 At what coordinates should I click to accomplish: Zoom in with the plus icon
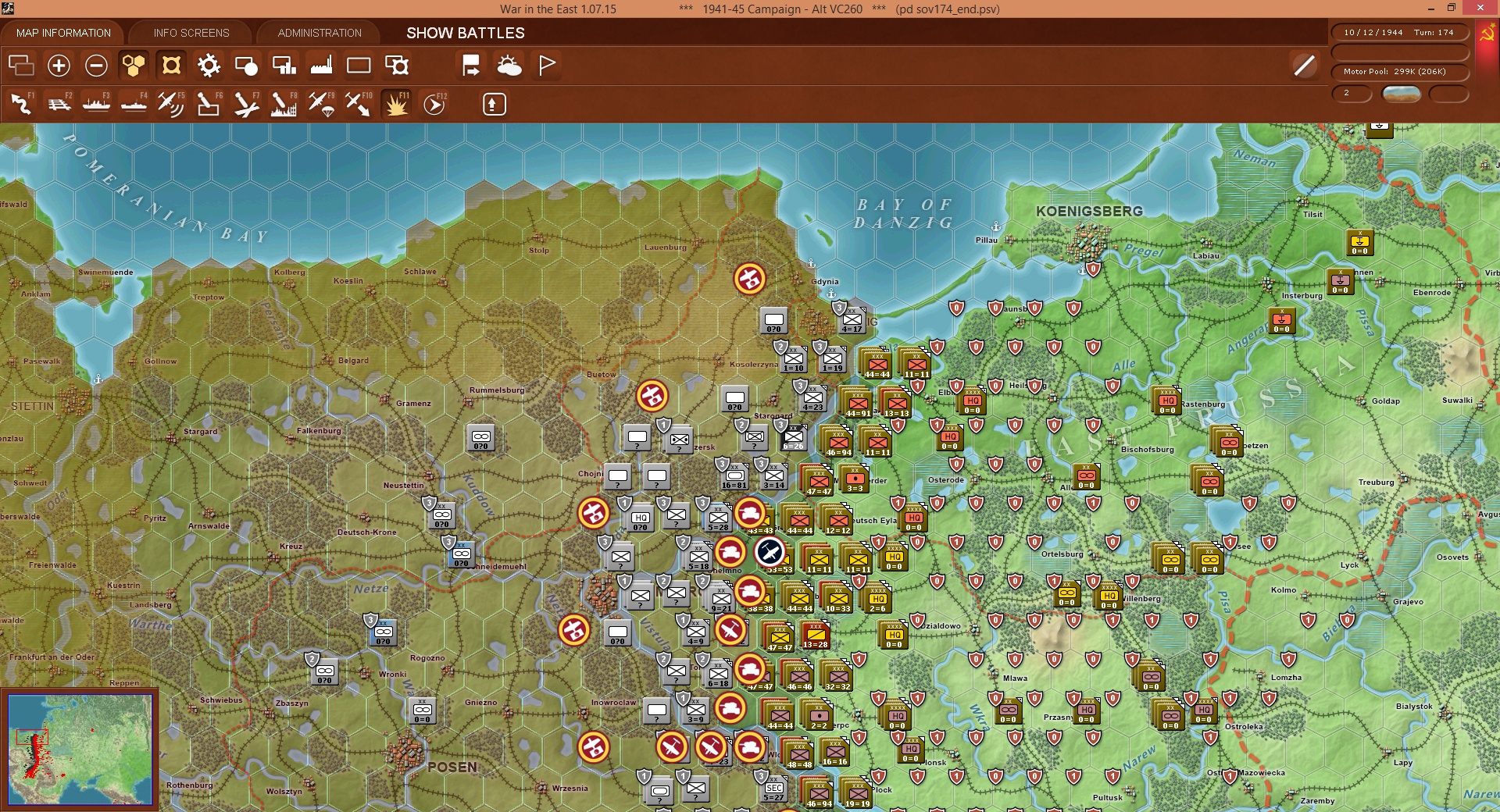(x=59, y=66)
